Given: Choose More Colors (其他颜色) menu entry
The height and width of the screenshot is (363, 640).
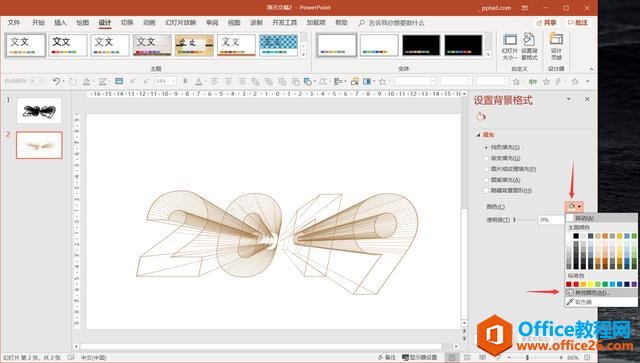Looking at the screenshot, I should point(600,292).
